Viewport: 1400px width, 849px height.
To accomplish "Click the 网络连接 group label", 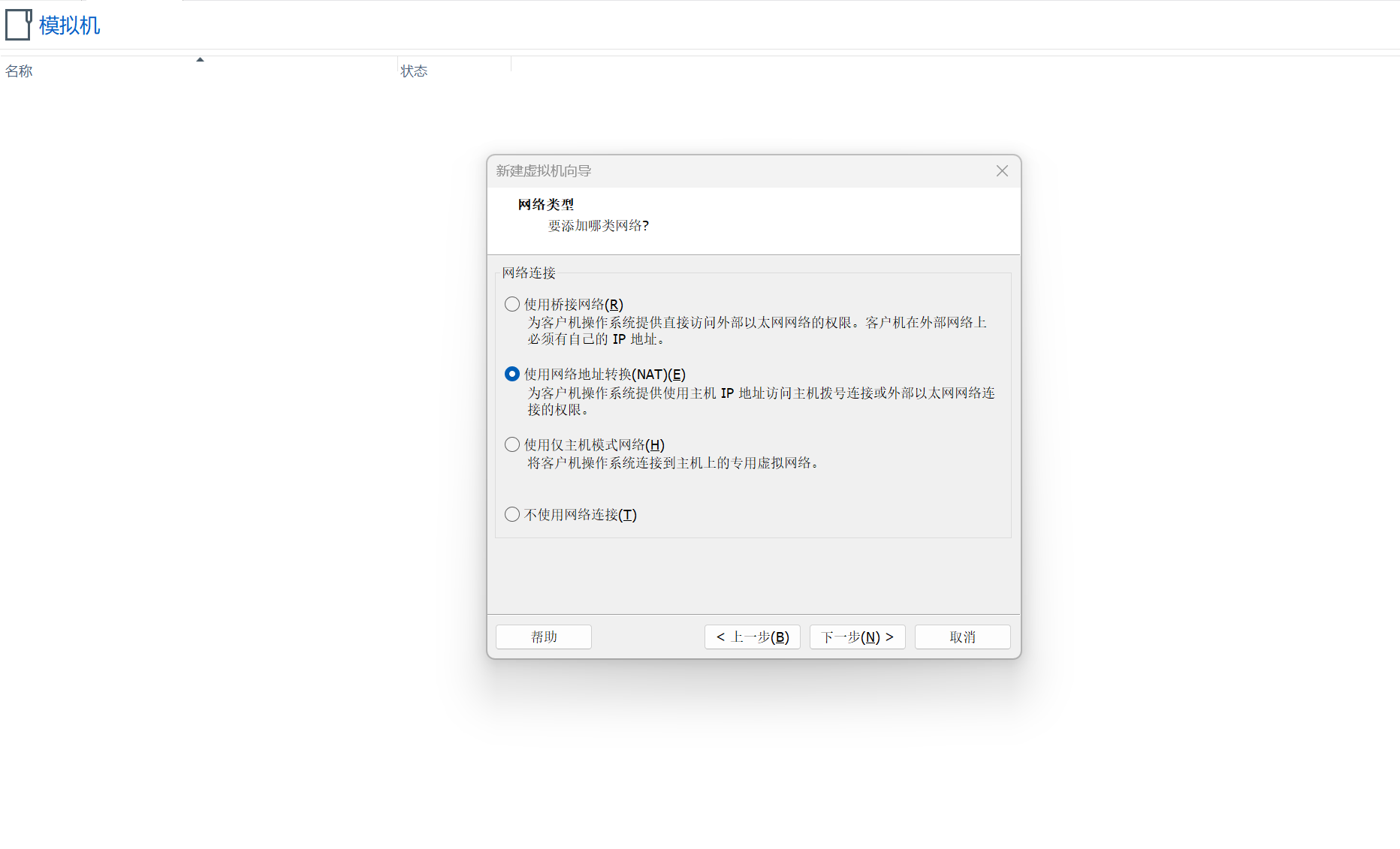I will click(529, 272).
